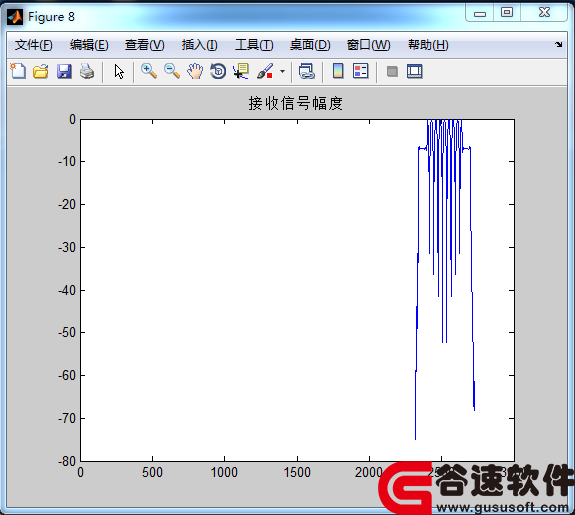Create a new figure with the toolbar icon
Image resolution: width=575 pixels, height=515 pixels.
click(x=18, y=71)
